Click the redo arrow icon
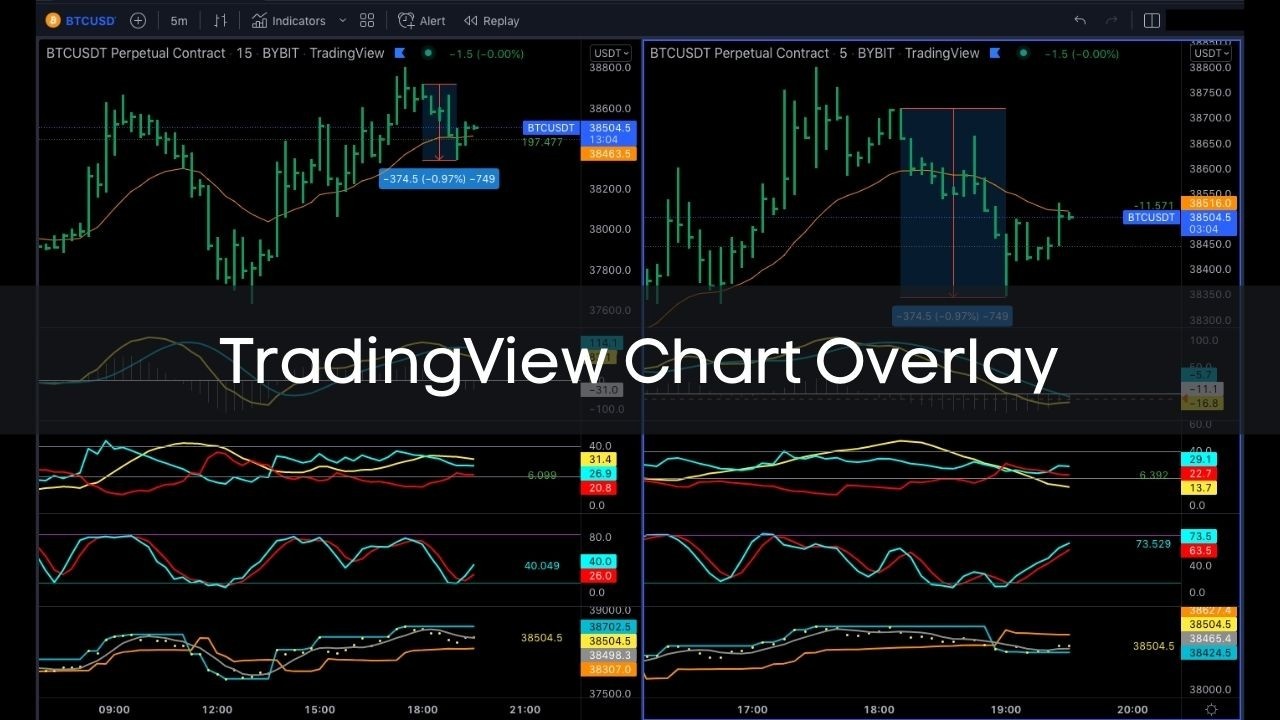1280x720 pixels. [x=1111, y=20]
